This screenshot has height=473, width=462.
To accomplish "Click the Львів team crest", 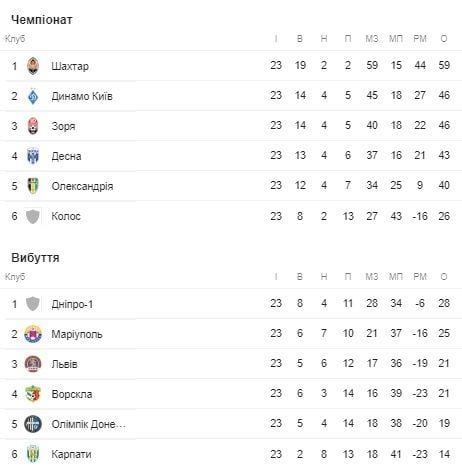I will [33, 364].
